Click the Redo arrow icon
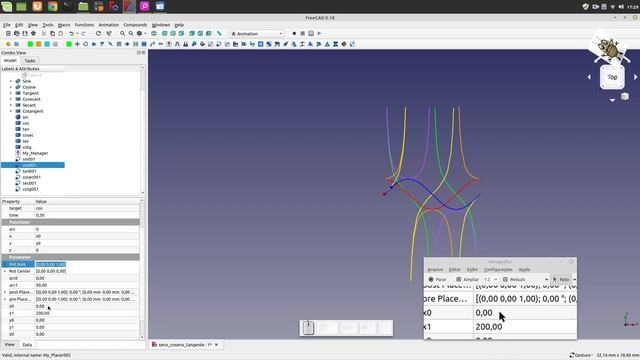 (84, 33)
